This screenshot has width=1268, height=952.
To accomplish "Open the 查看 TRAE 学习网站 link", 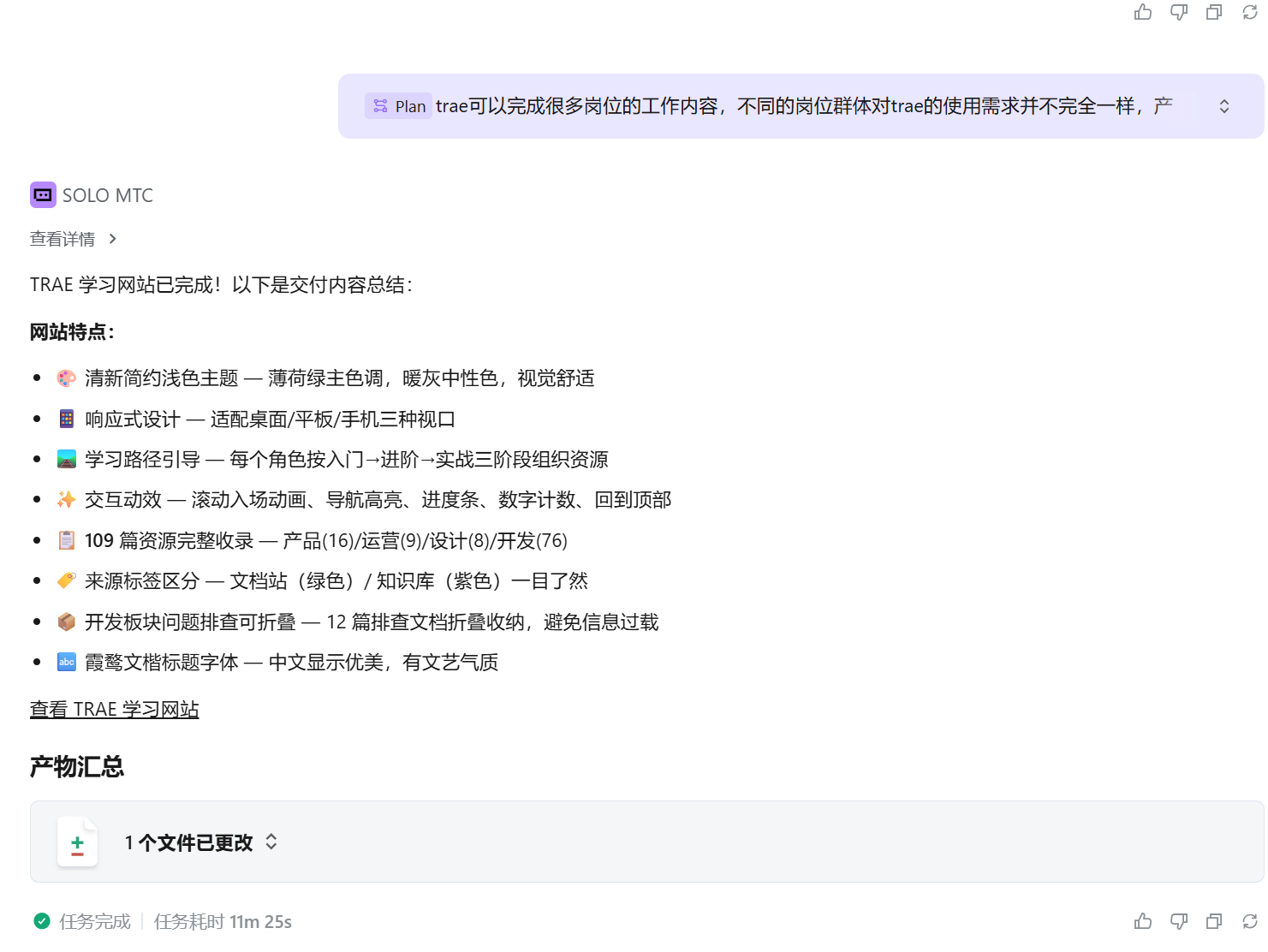I will [x=115, y=710].
